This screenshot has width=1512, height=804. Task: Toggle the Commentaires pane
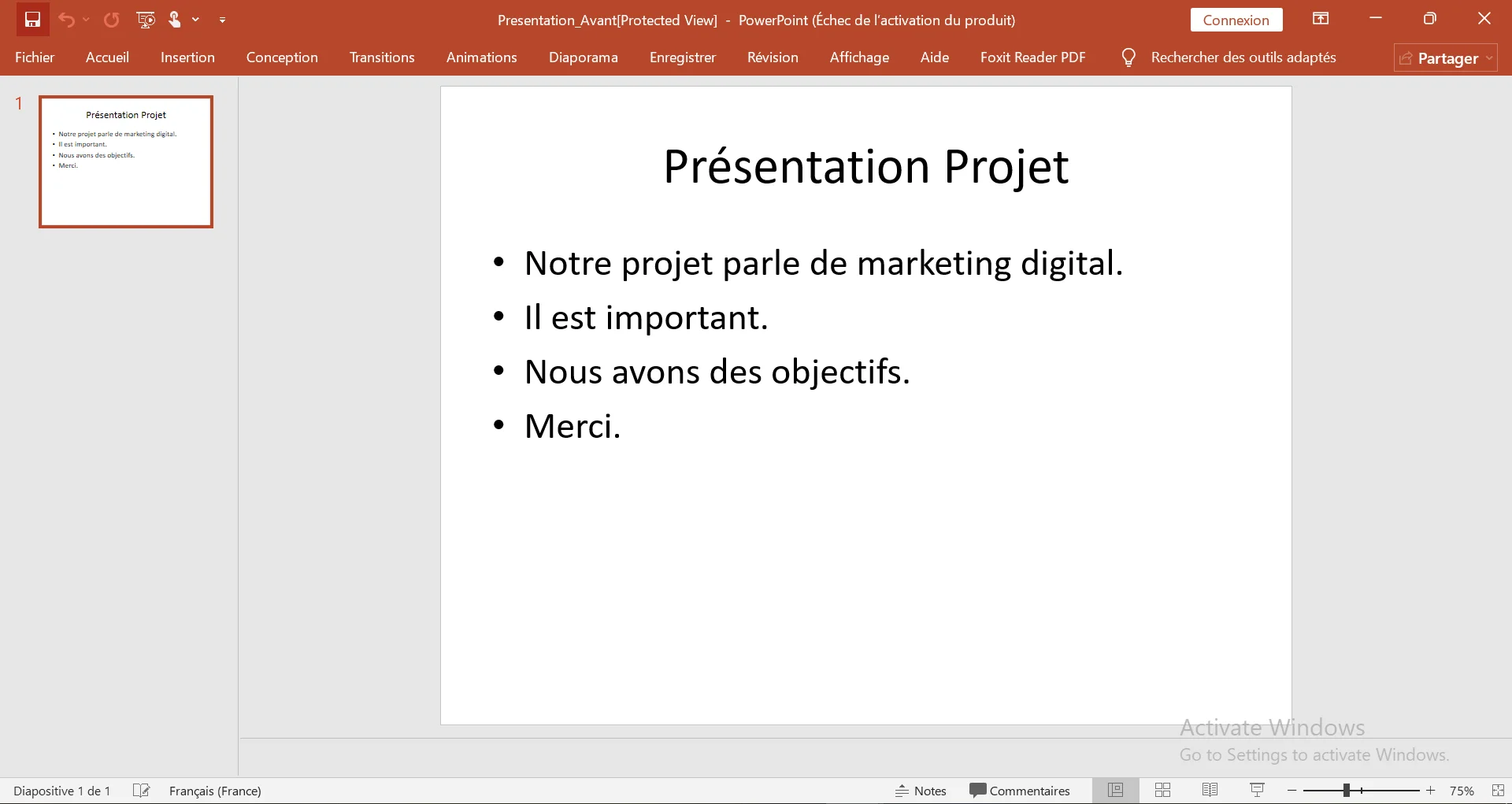pyautogui.click(x=1020, y=791)
